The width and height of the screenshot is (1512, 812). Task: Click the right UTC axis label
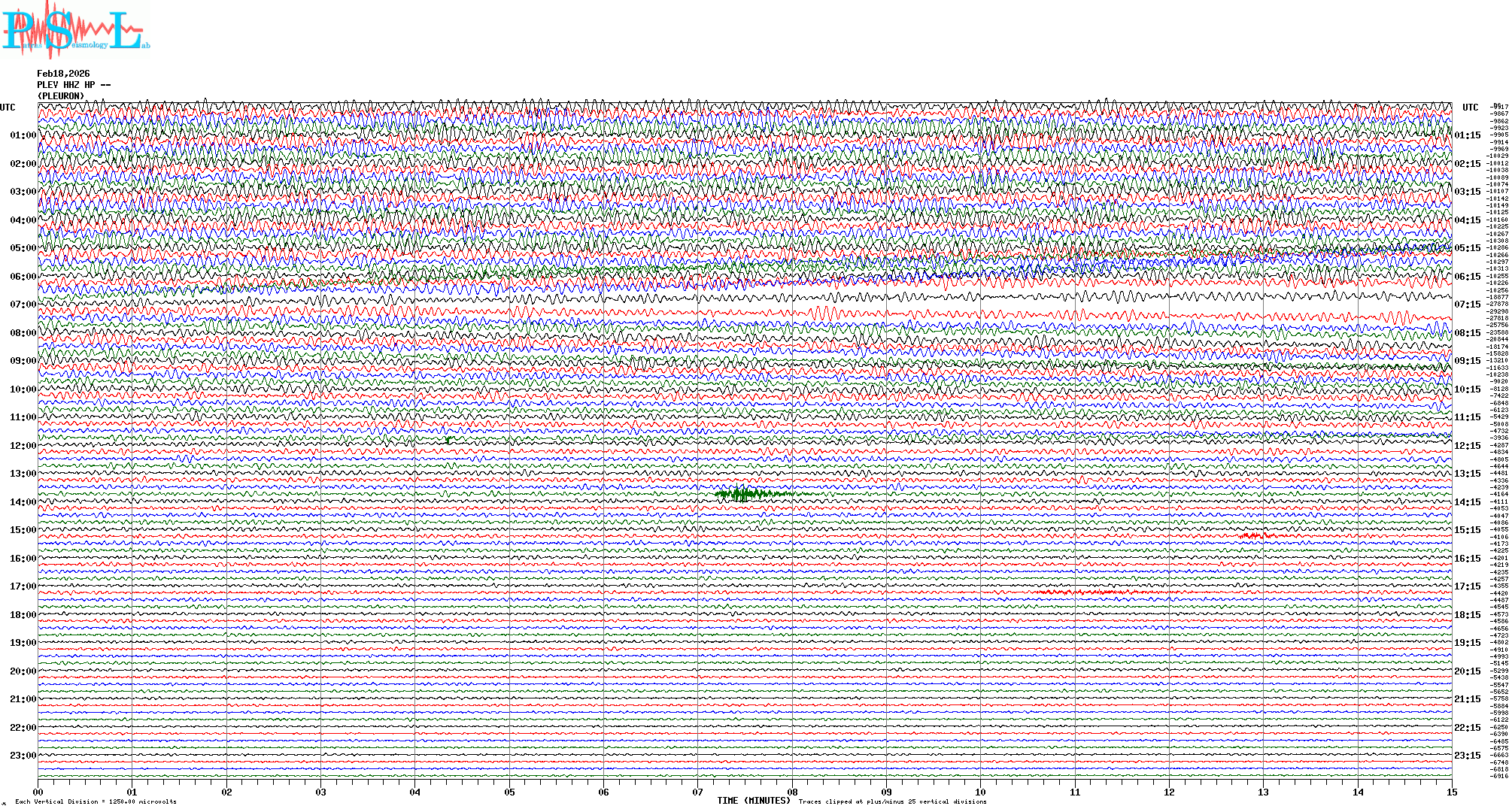1470,108
